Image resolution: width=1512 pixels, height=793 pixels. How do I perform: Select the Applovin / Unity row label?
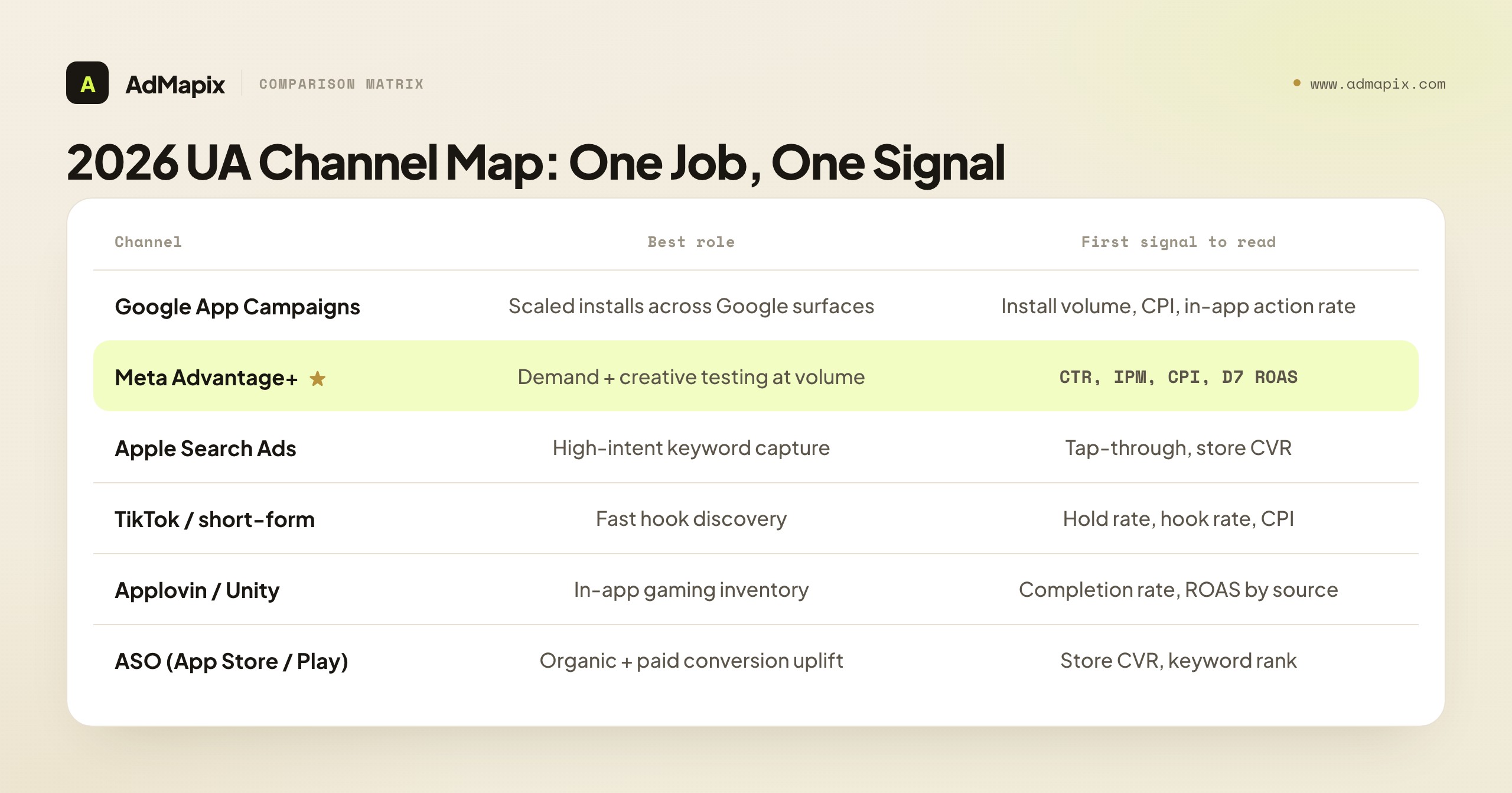(197, 590)
